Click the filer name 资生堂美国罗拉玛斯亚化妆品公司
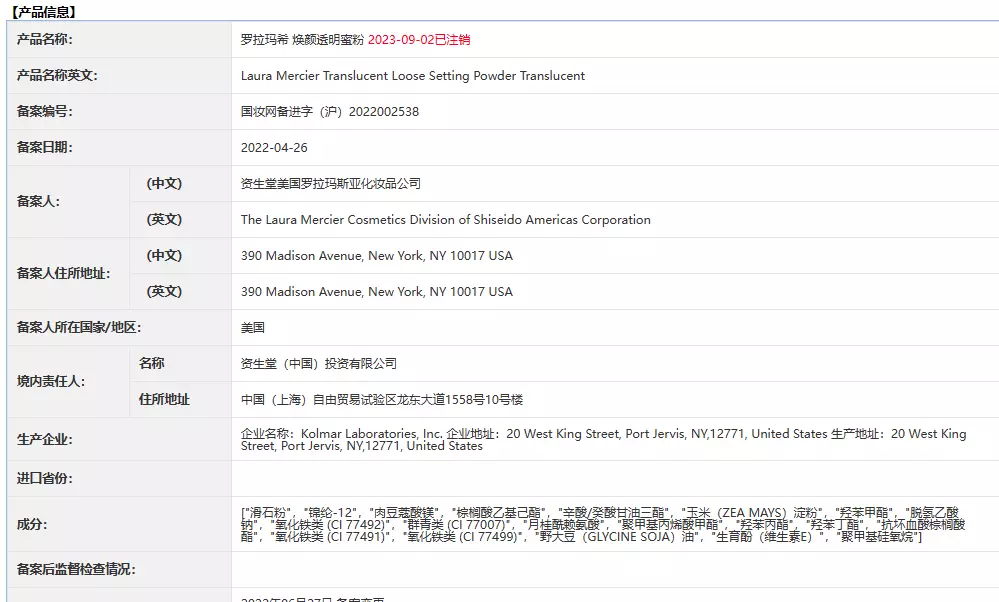 (331, 183)
